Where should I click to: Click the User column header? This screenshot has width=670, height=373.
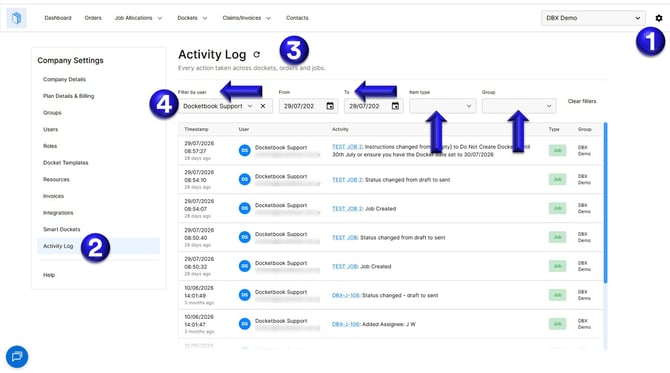(244, 129)
